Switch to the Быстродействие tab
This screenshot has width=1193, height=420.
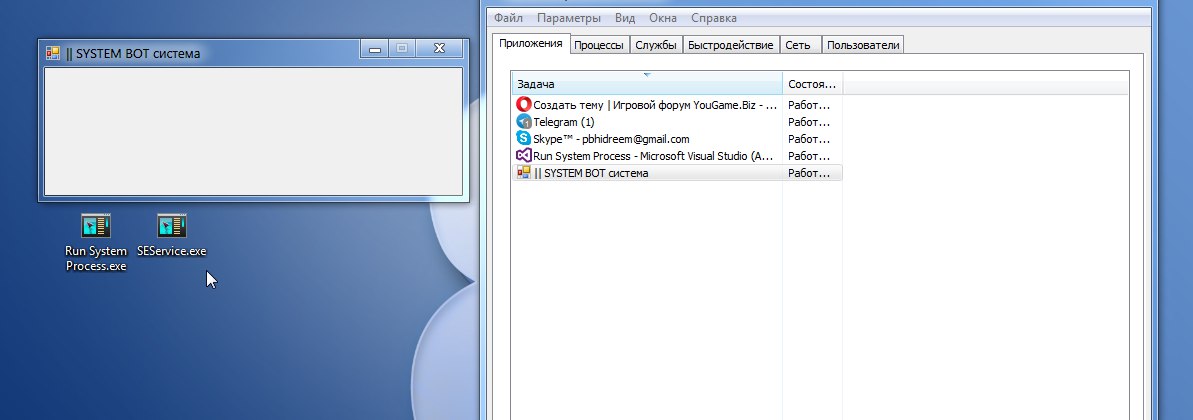(x=730, y=45)
